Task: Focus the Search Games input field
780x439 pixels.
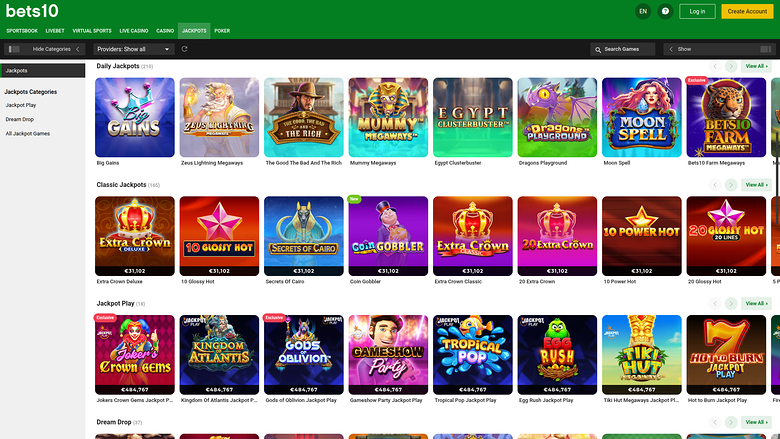Action: pos(622,49)
